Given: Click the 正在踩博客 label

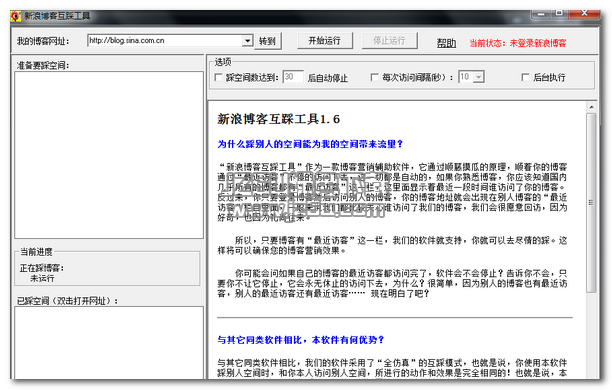Looking at the screenshot, I should point(42,268).
